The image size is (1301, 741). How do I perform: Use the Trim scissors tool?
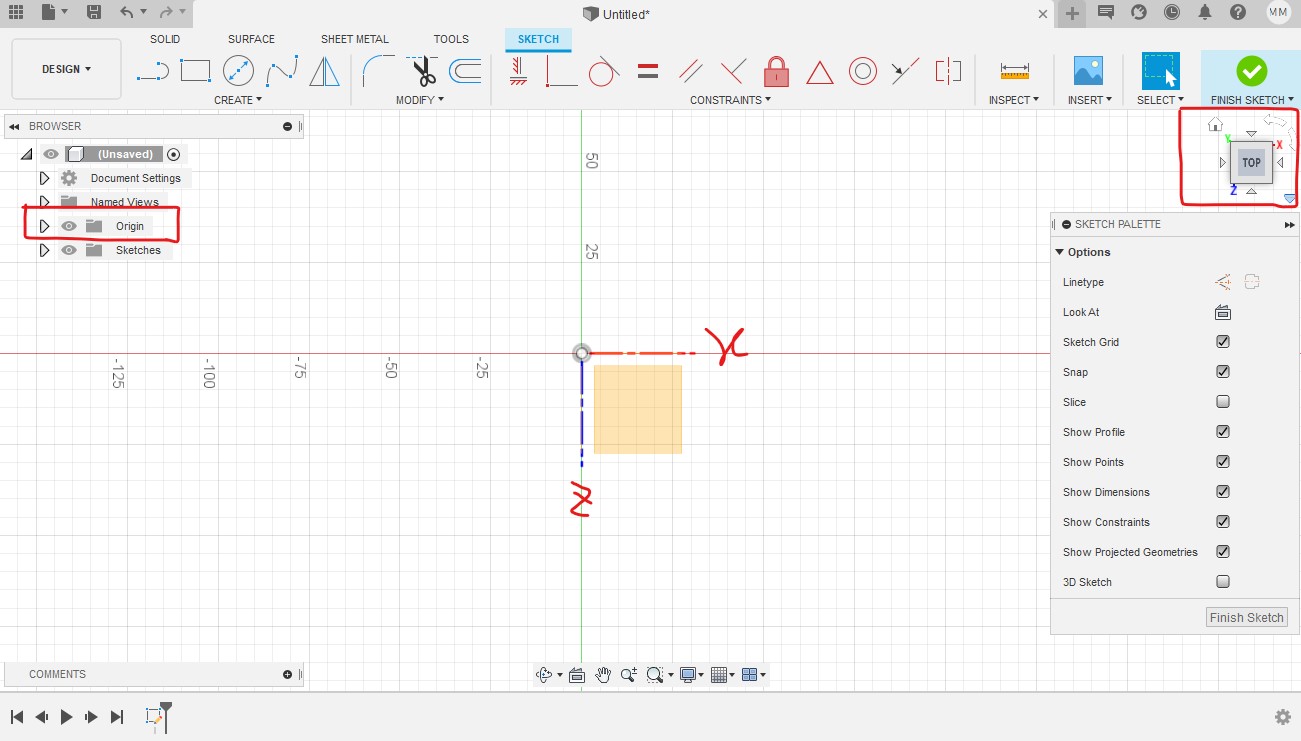tap(423, 71)
